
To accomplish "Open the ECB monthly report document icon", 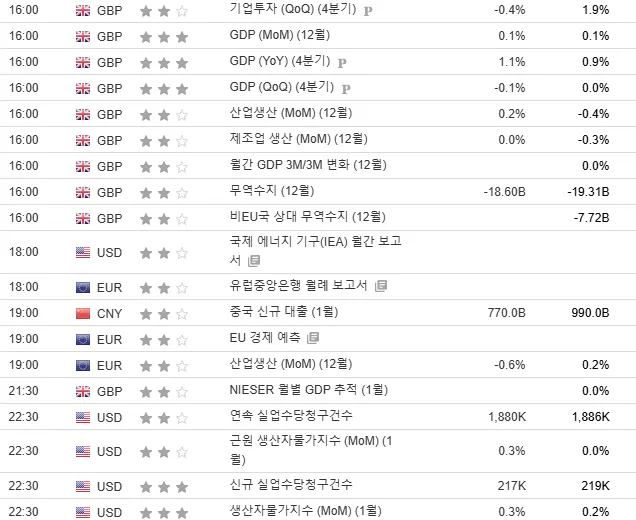I will pos(381,286).
